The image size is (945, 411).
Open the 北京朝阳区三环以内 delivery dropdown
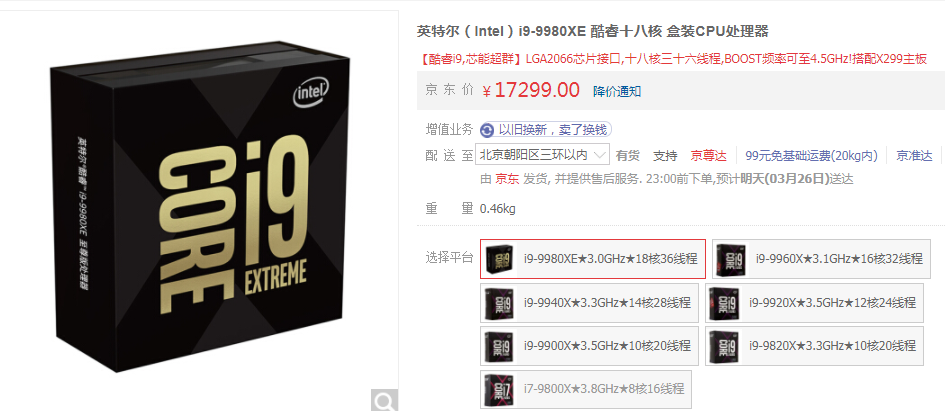pos(542,155)
